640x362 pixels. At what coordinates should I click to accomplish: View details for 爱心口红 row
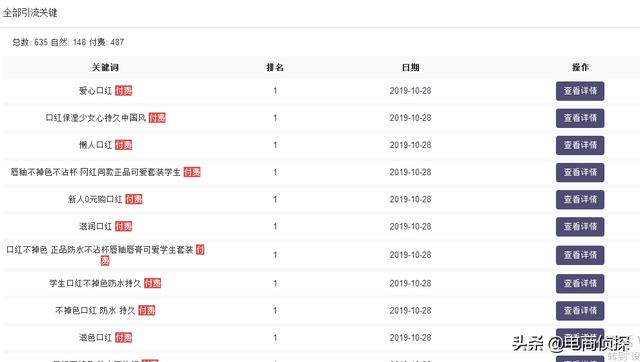click(x=580, y=91)
